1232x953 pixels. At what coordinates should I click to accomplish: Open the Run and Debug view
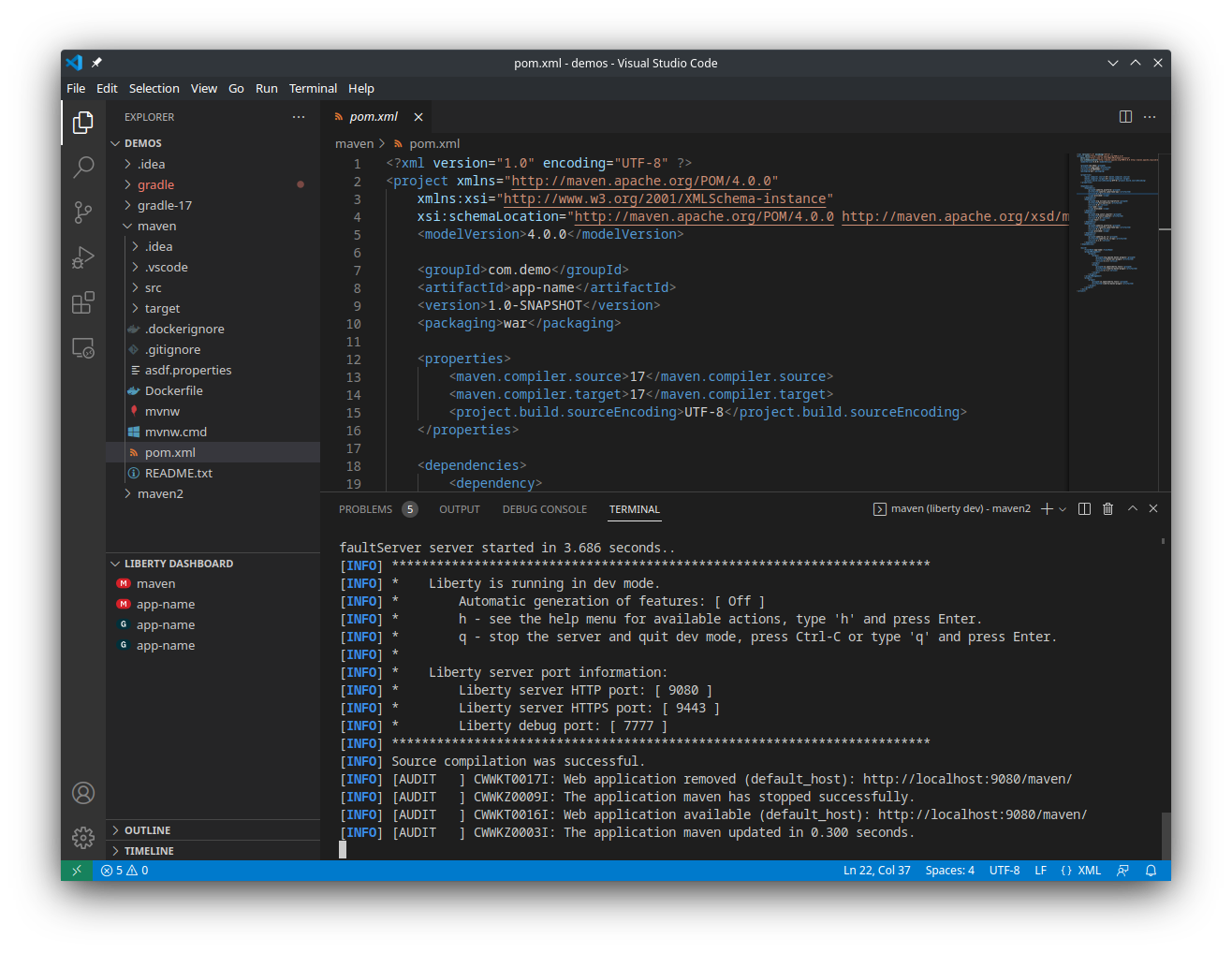coord(83,257)
